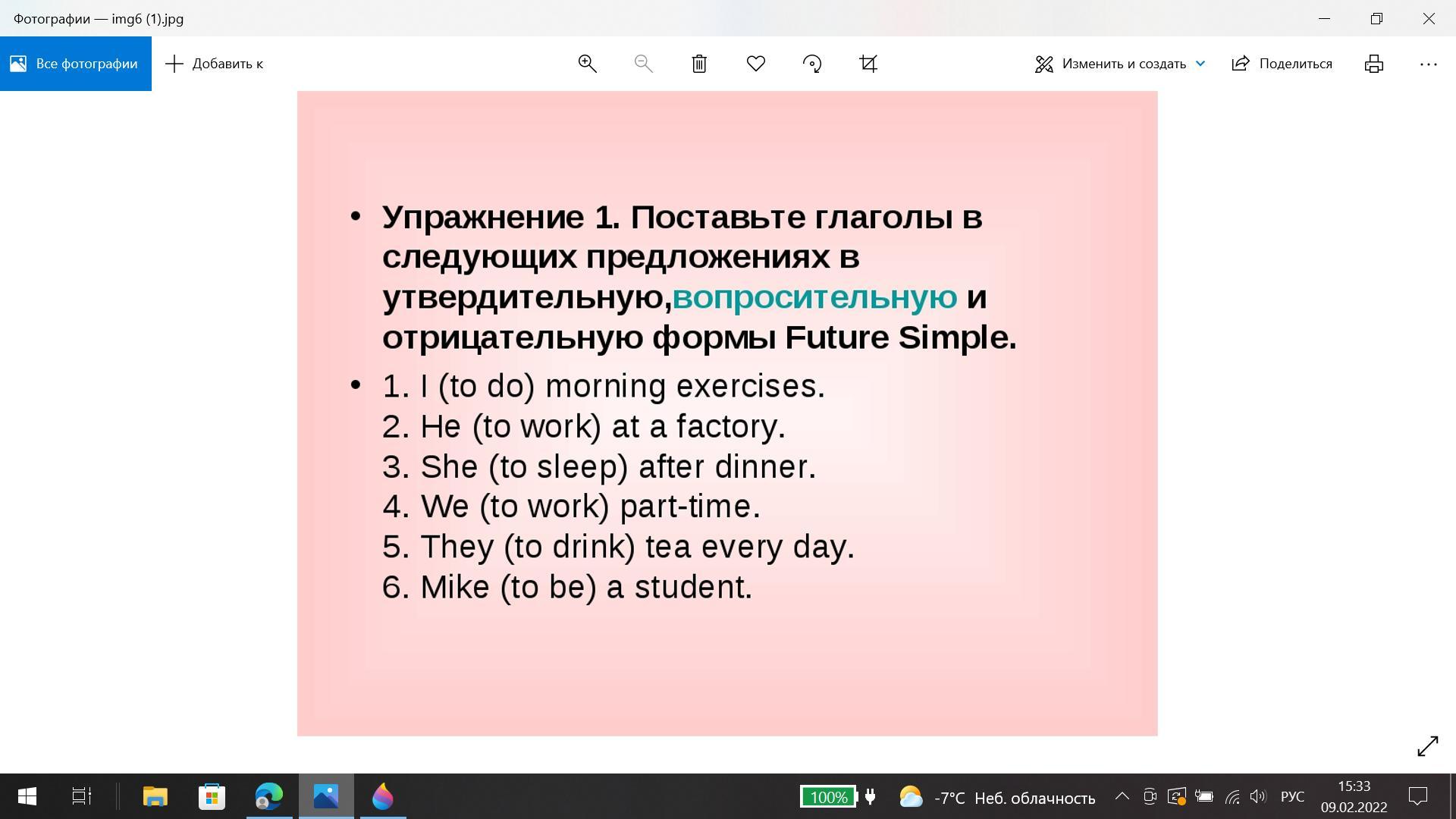1456x819 pixels.
Task: Share the photo
Action: pyautogui.click(x=1282, y=64)
